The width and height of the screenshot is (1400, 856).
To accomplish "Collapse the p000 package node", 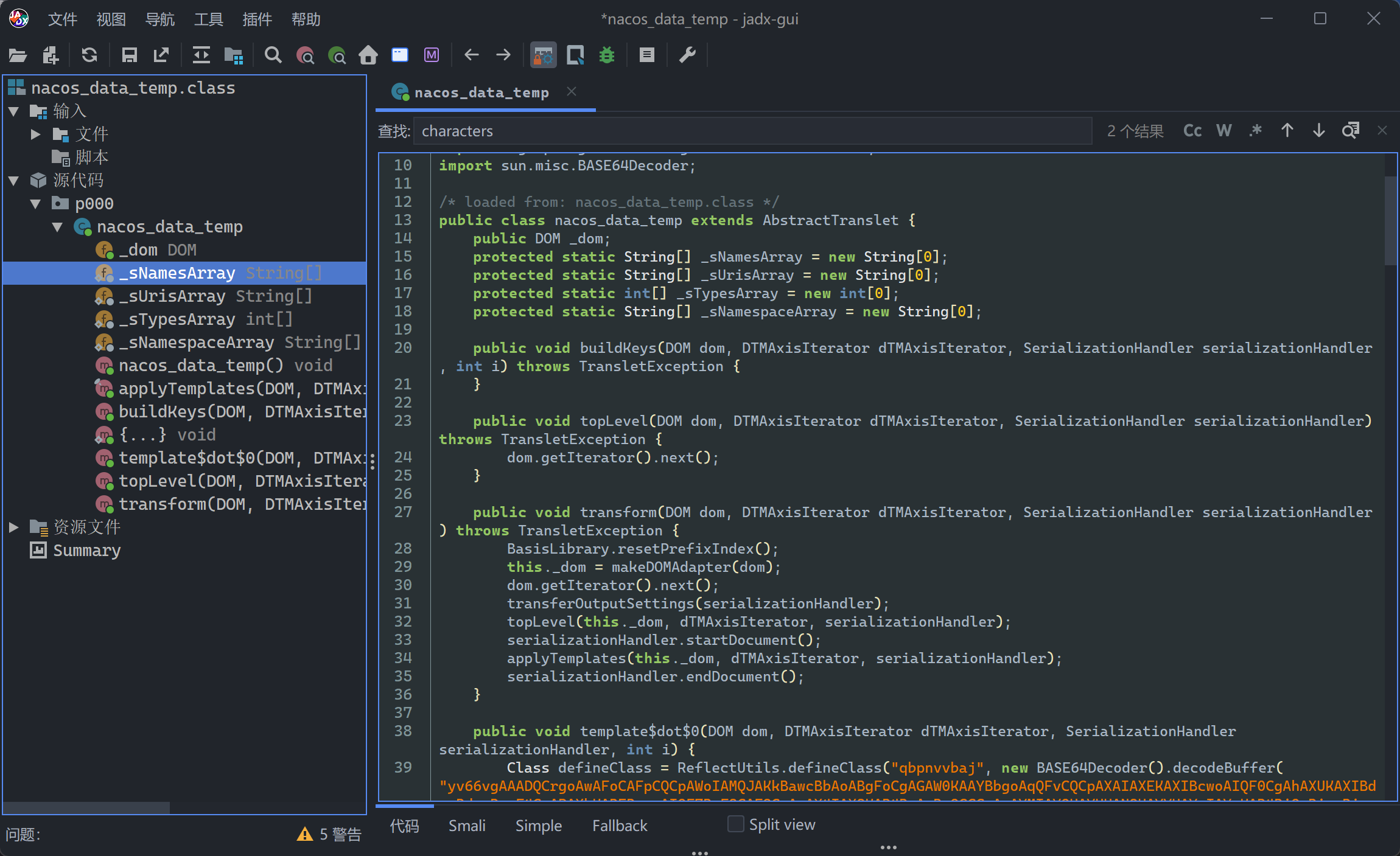I will click(36, 204).
